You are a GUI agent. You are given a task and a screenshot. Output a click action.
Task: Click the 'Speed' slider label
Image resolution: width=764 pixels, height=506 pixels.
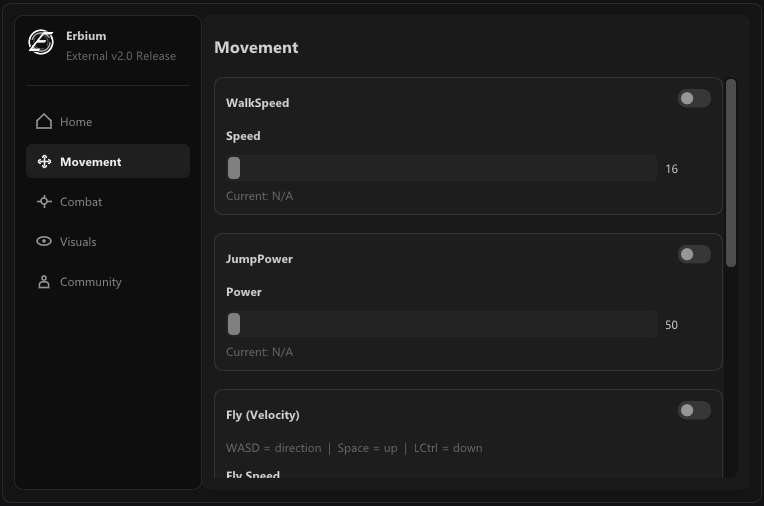tap(243, 136)
